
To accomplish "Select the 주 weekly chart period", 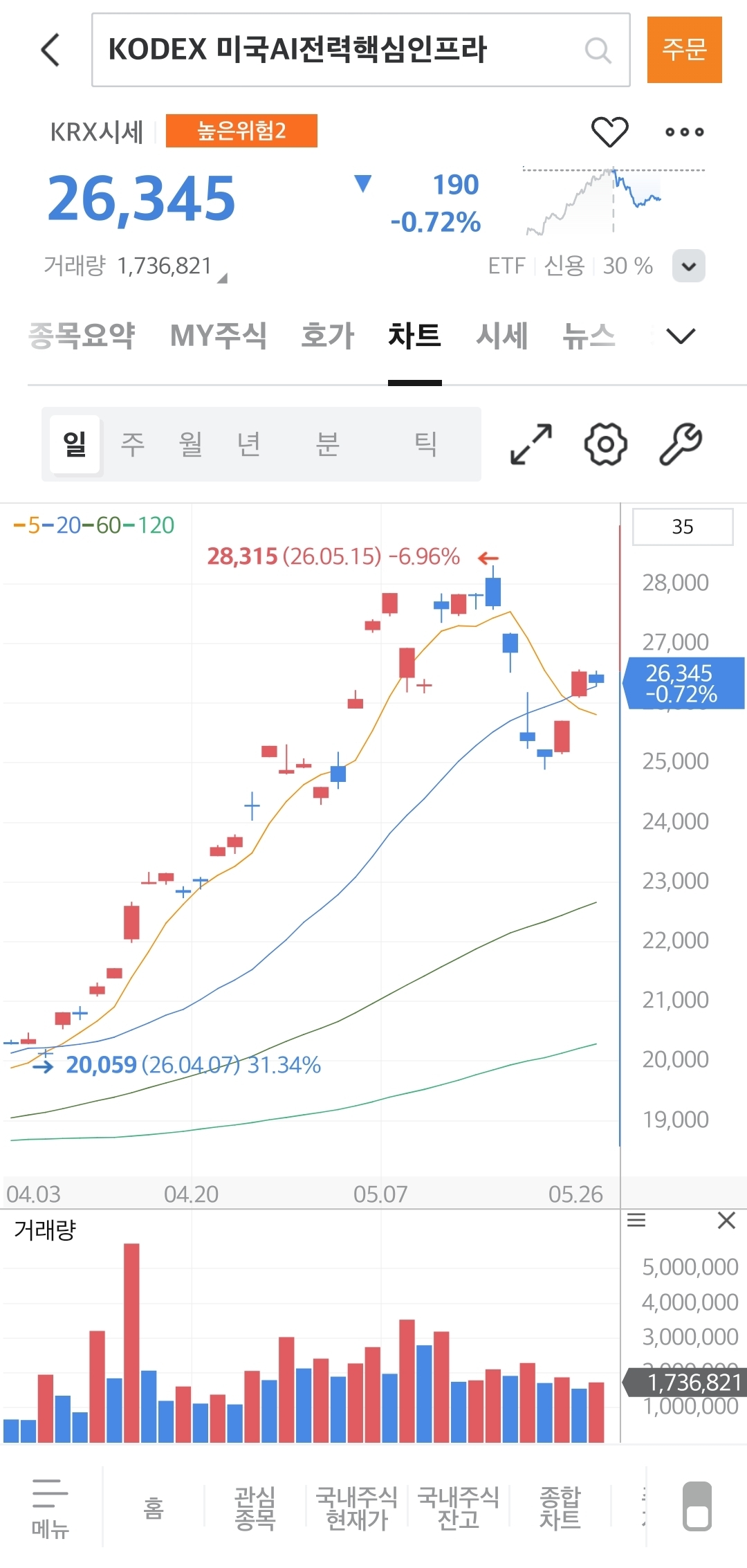I will [x=133, y=444].
